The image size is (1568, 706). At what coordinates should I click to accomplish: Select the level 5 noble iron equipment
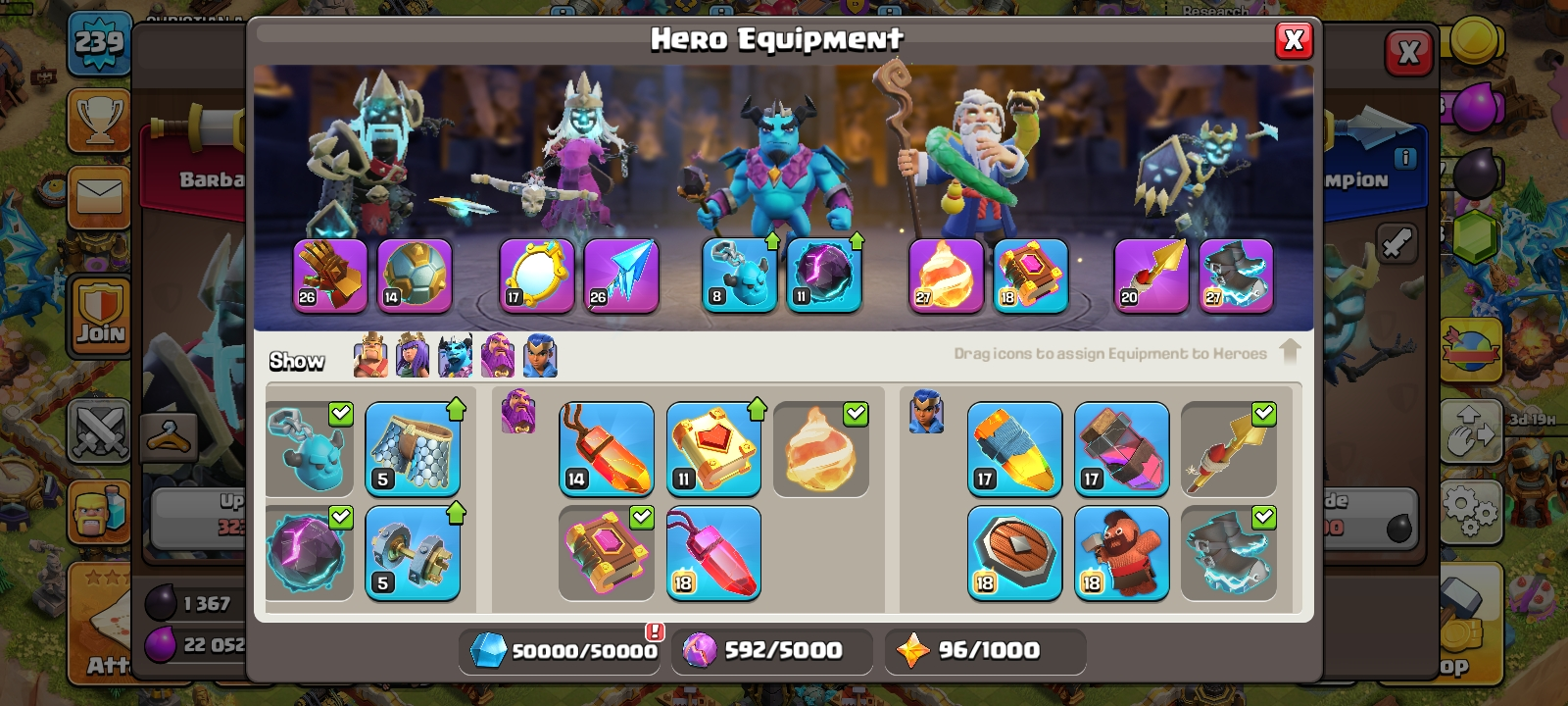pyautogui.click(x=413, y=553)
